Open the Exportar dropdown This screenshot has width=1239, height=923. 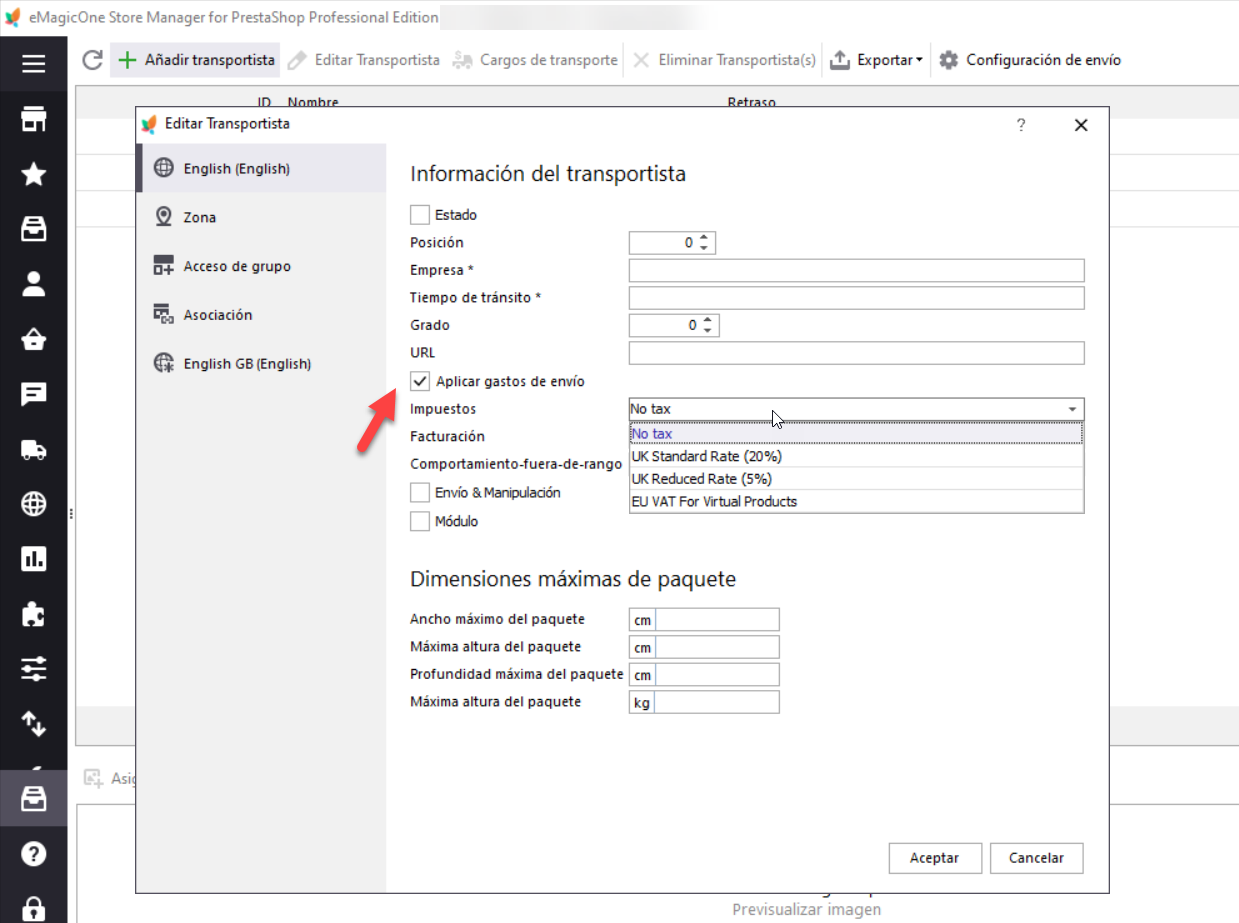pos(877,60)
